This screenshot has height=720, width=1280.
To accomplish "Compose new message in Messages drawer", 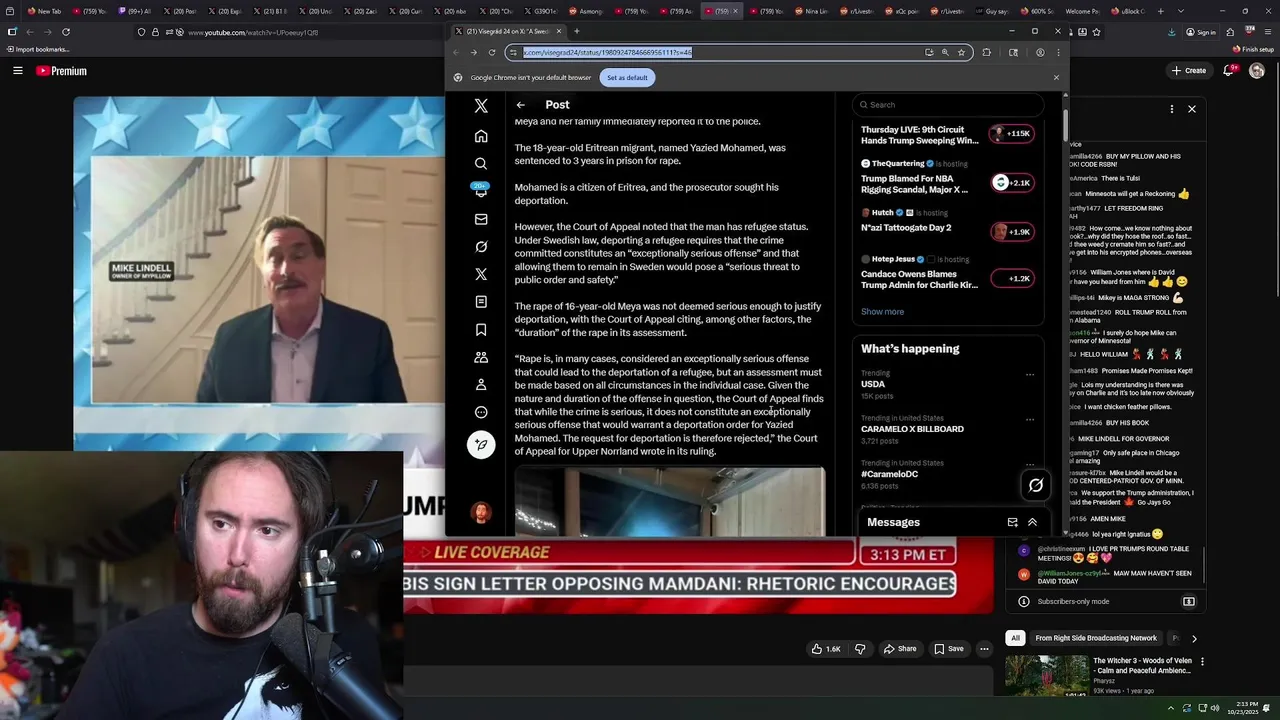I will point(1012,522).
